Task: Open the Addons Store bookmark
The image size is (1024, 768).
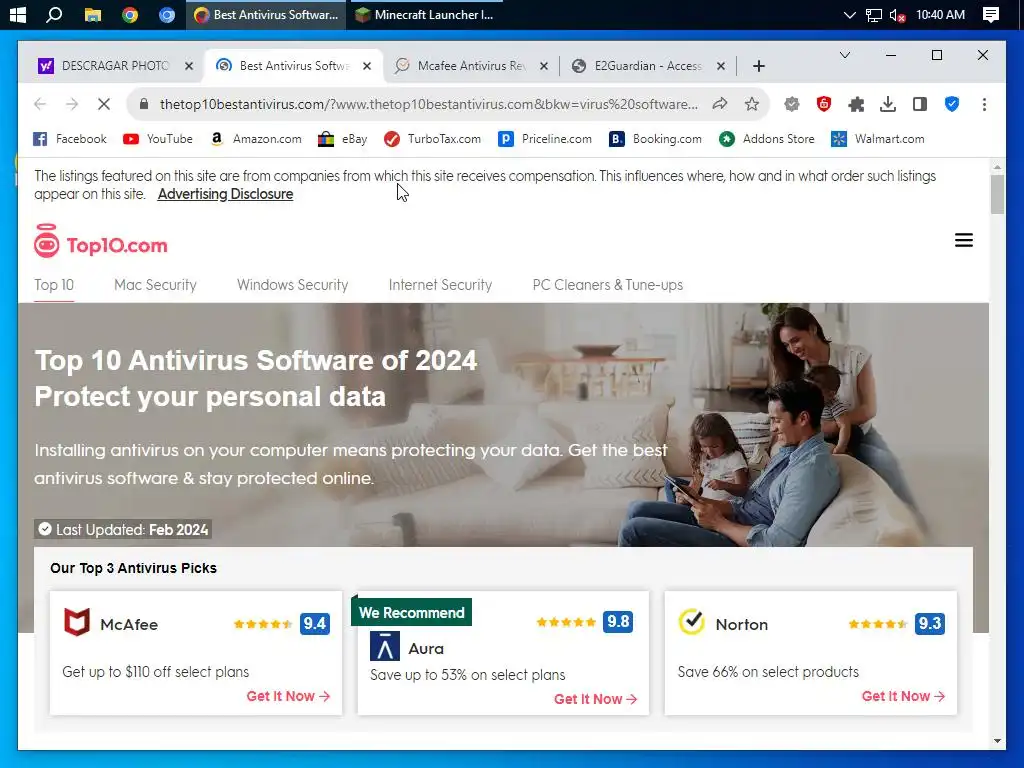Action: coord(767,139)
